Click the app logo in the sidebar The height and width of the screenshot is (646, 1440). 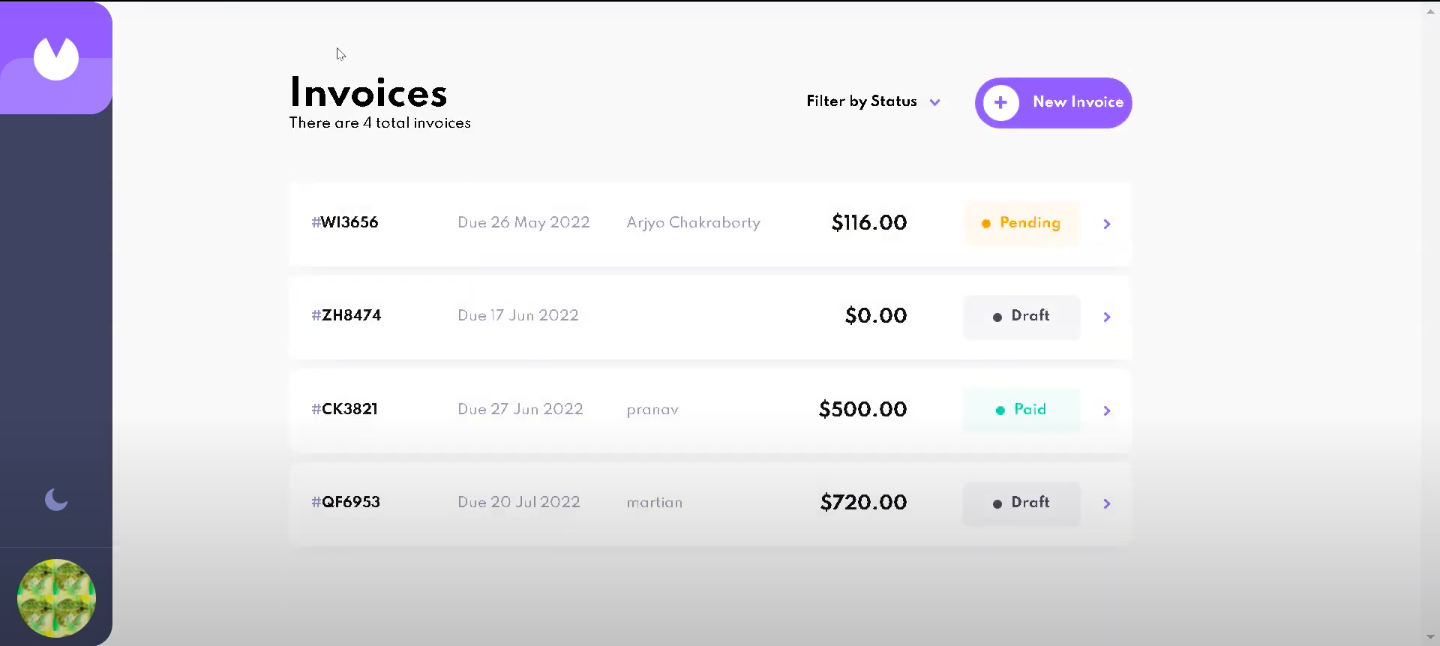point(56,58)
